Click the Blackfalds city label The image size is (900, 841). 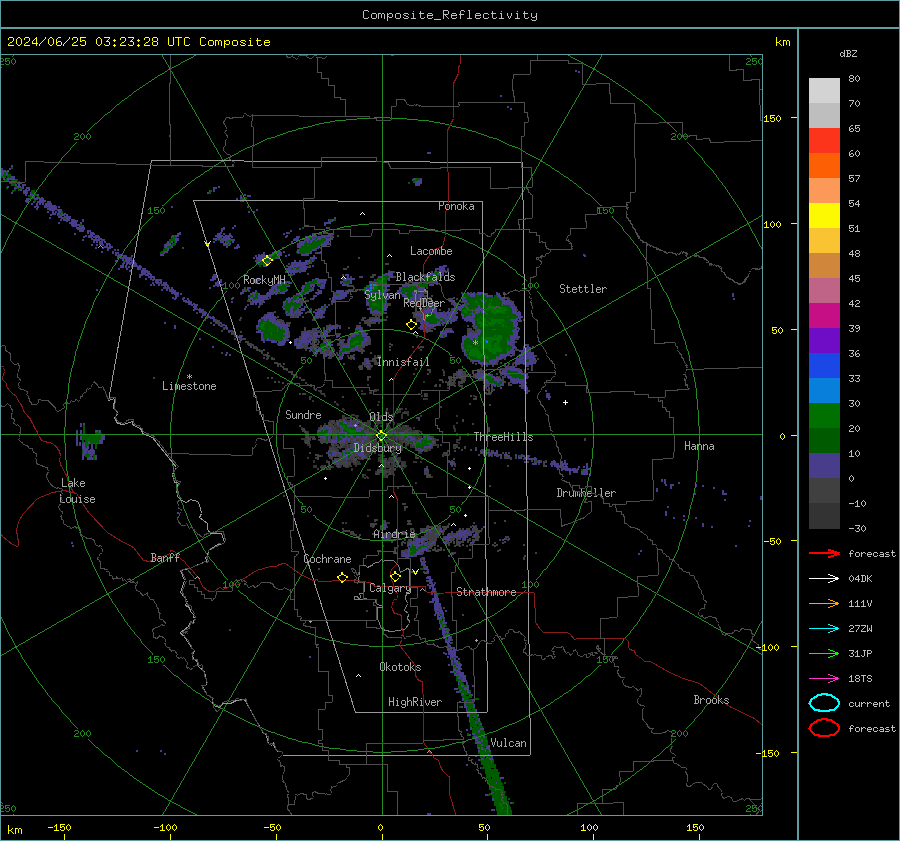click(x=425, y=277)
